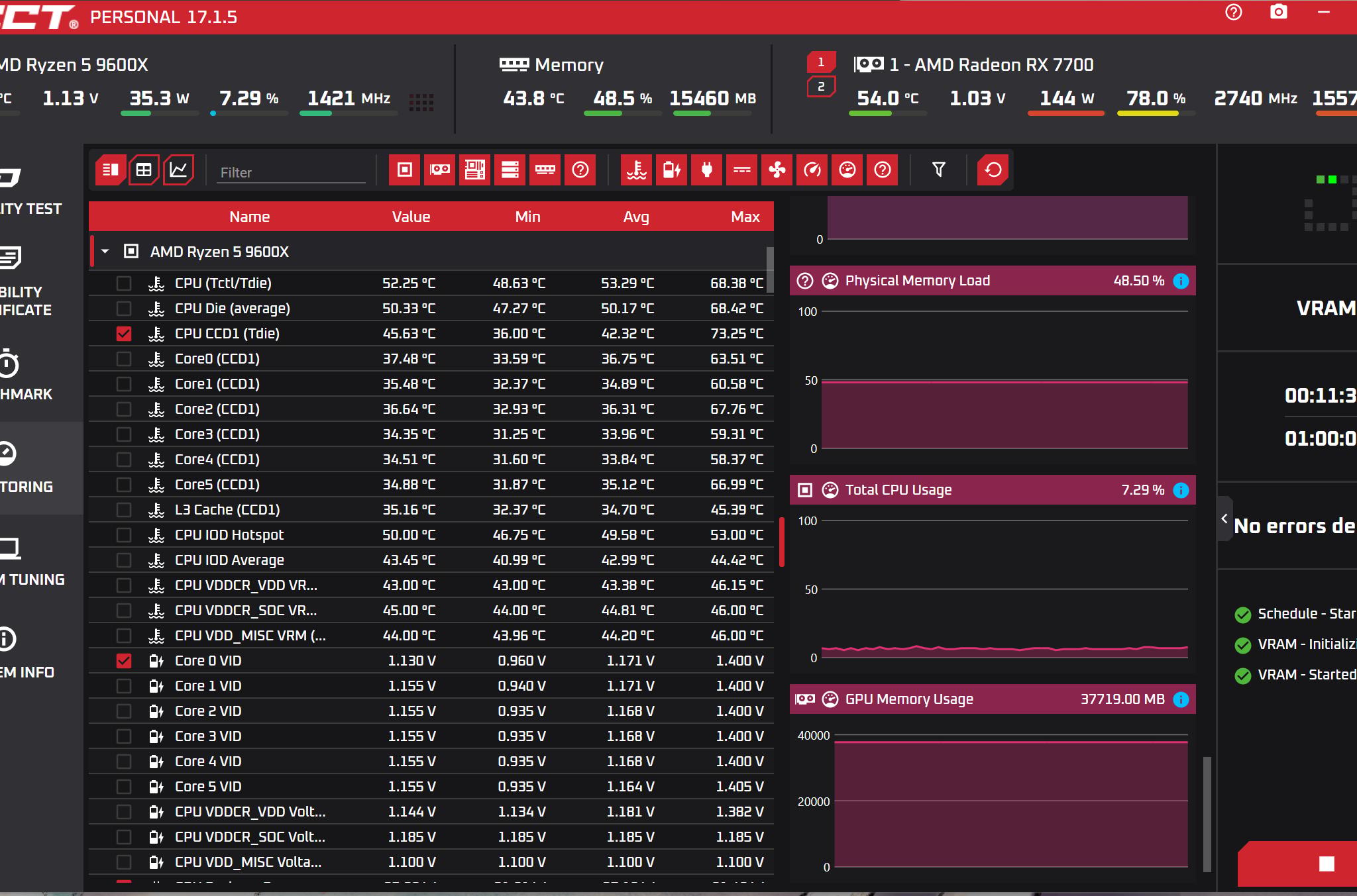Image resolution: width=1357 pixels, height=896 pixels.
Task: Tick the Core 3 VID checkbox
Action: 124,736
